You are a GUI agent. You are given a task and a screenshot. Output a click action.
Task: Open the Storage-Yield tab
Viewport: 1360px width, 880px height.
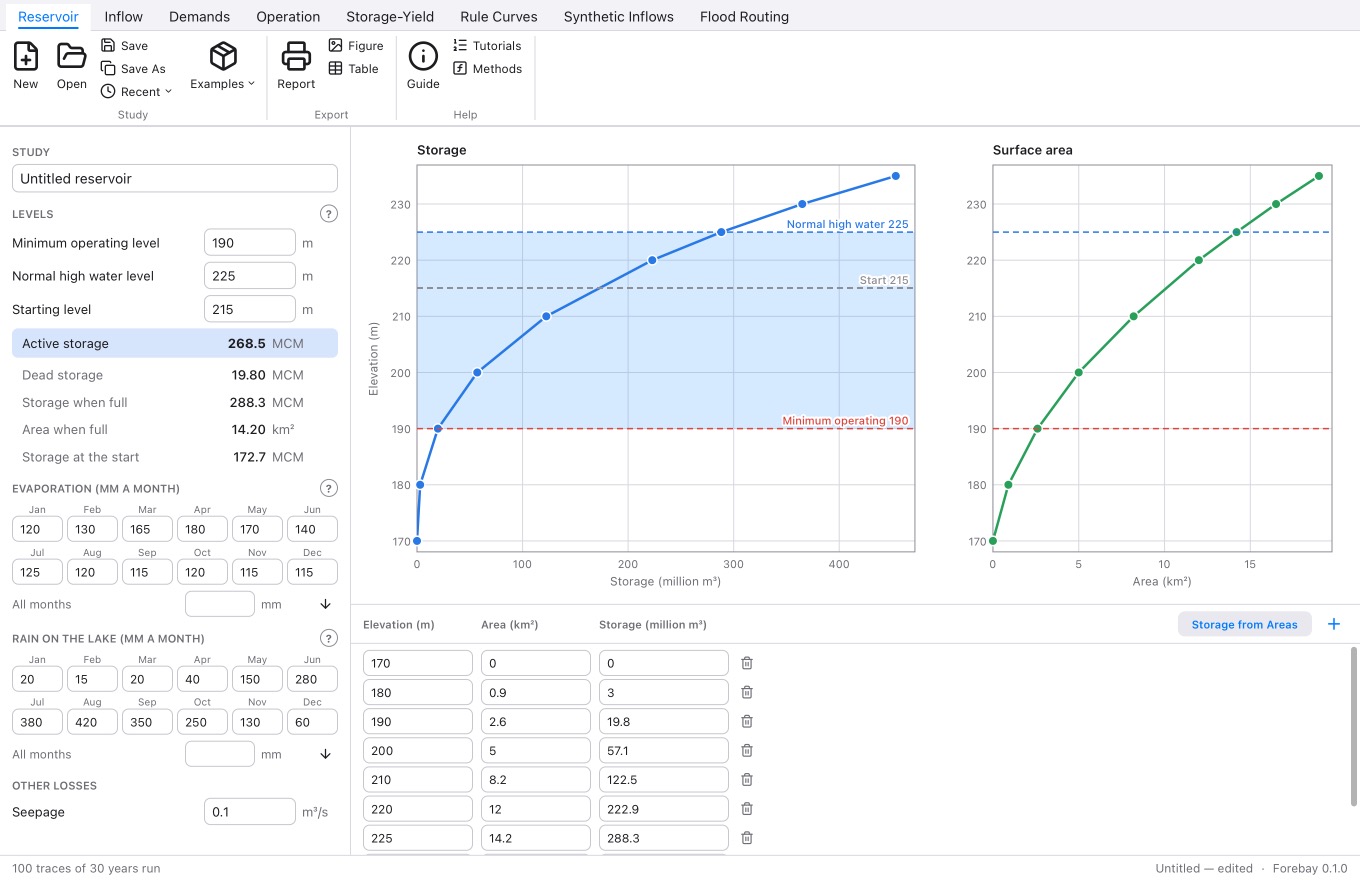pyautogui.click(x=390, y=17)
